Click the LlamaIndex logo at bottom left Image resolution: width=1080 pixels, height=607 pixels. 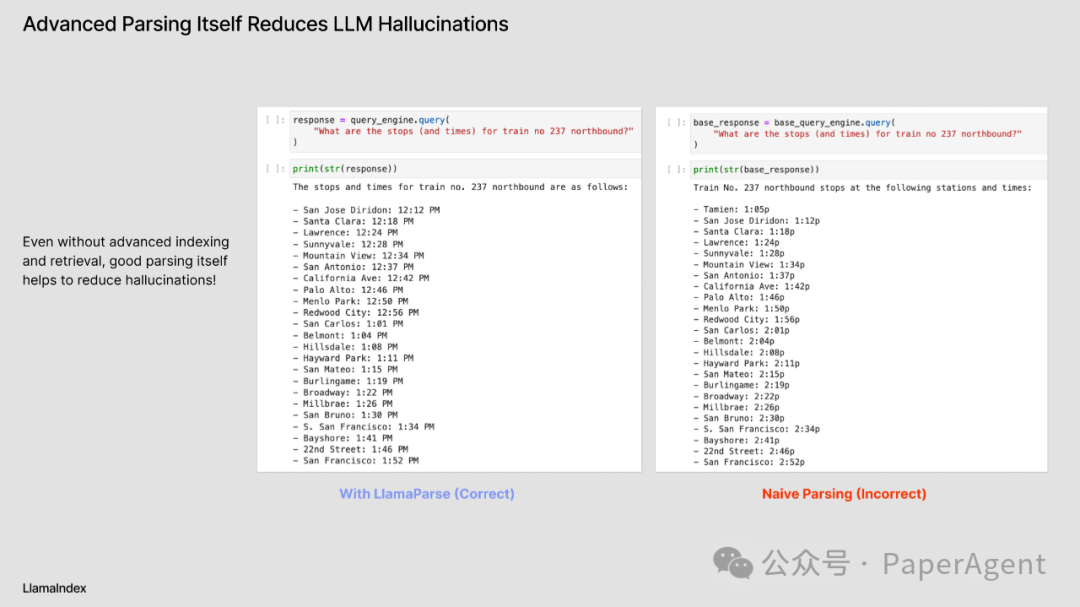[x=54, y=588]
